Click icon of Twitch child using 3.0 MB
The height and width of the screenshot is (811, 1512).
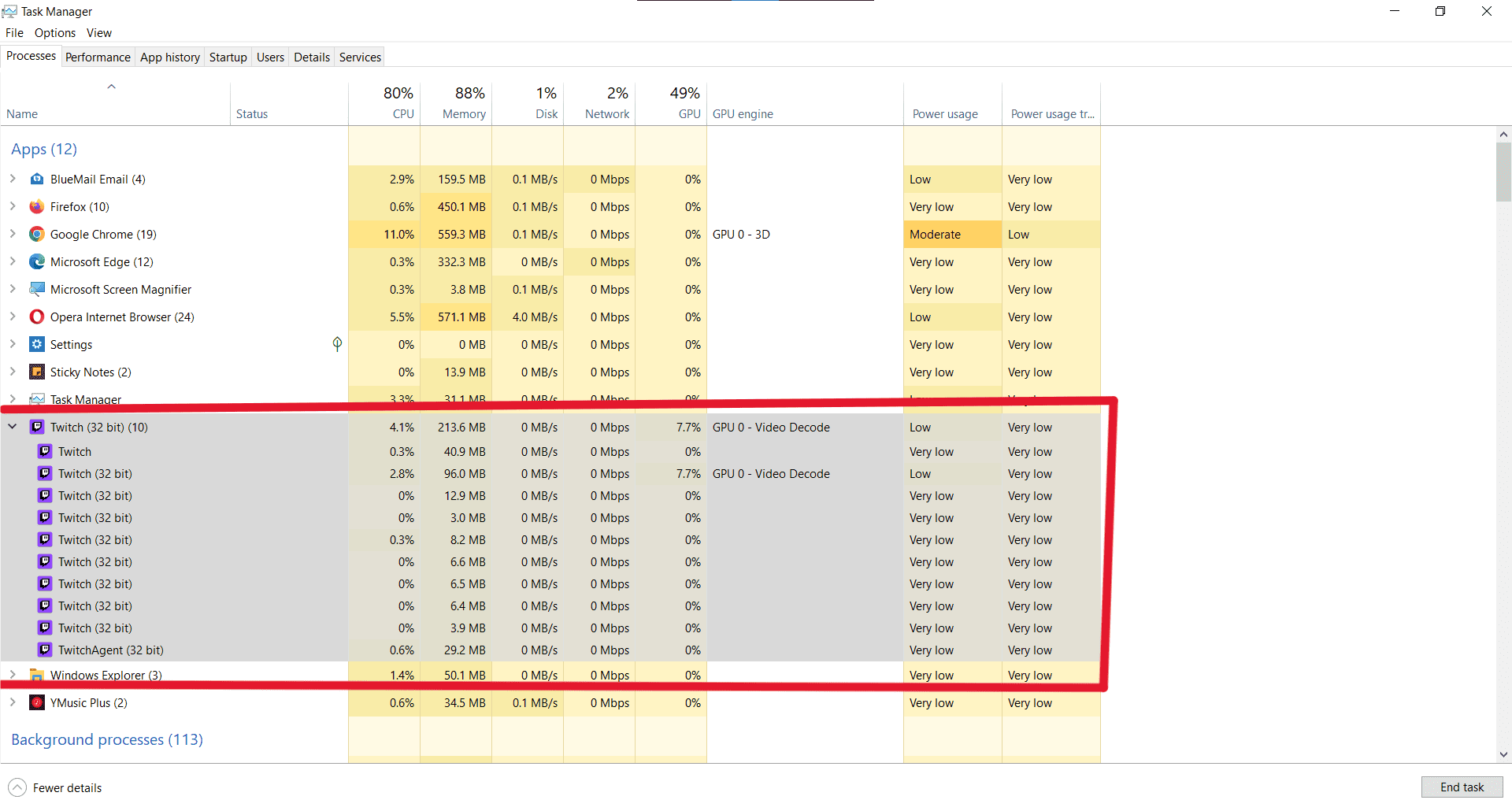pos(45,518)
